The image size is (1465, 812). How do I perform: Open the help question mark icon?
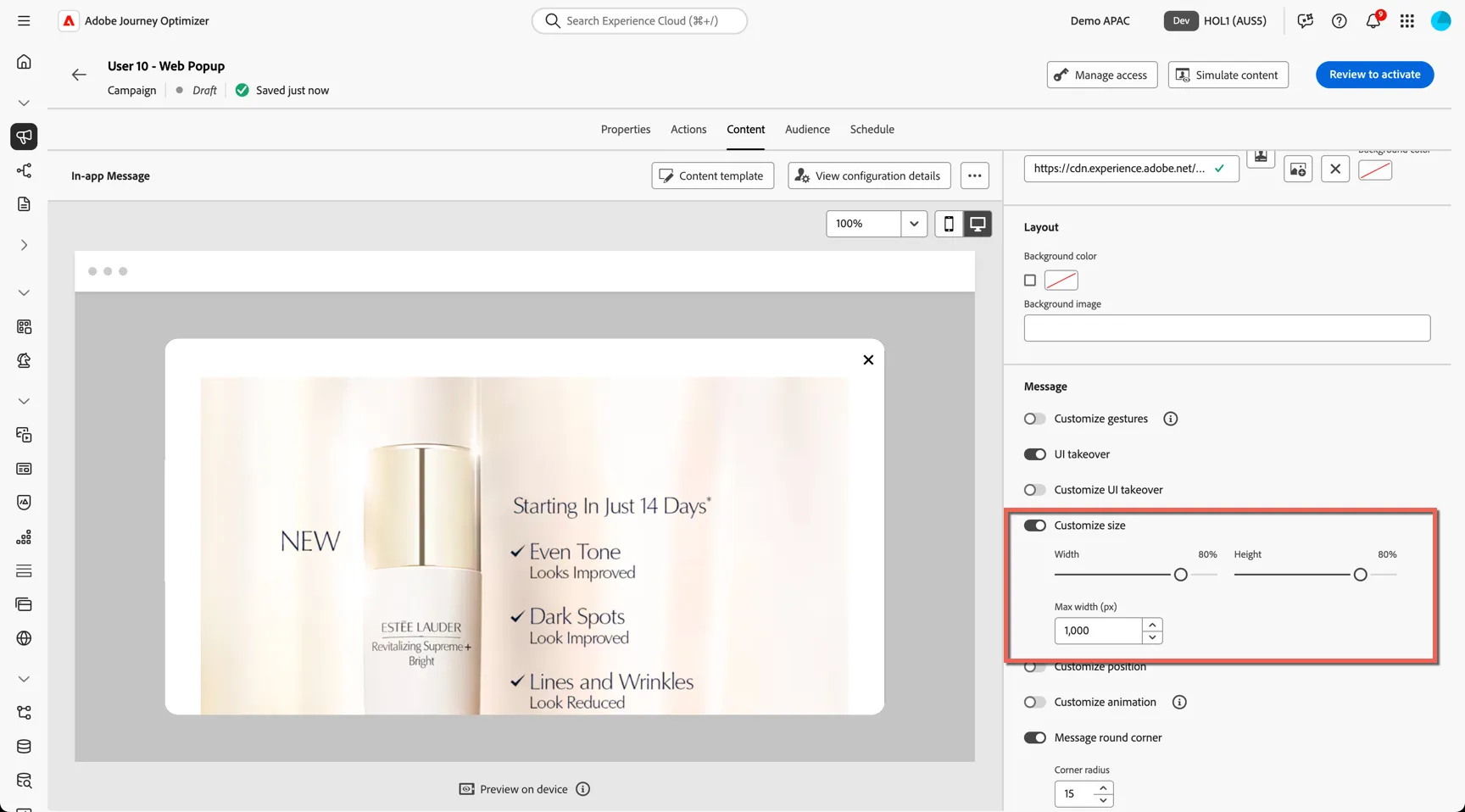click(1340, 21)
